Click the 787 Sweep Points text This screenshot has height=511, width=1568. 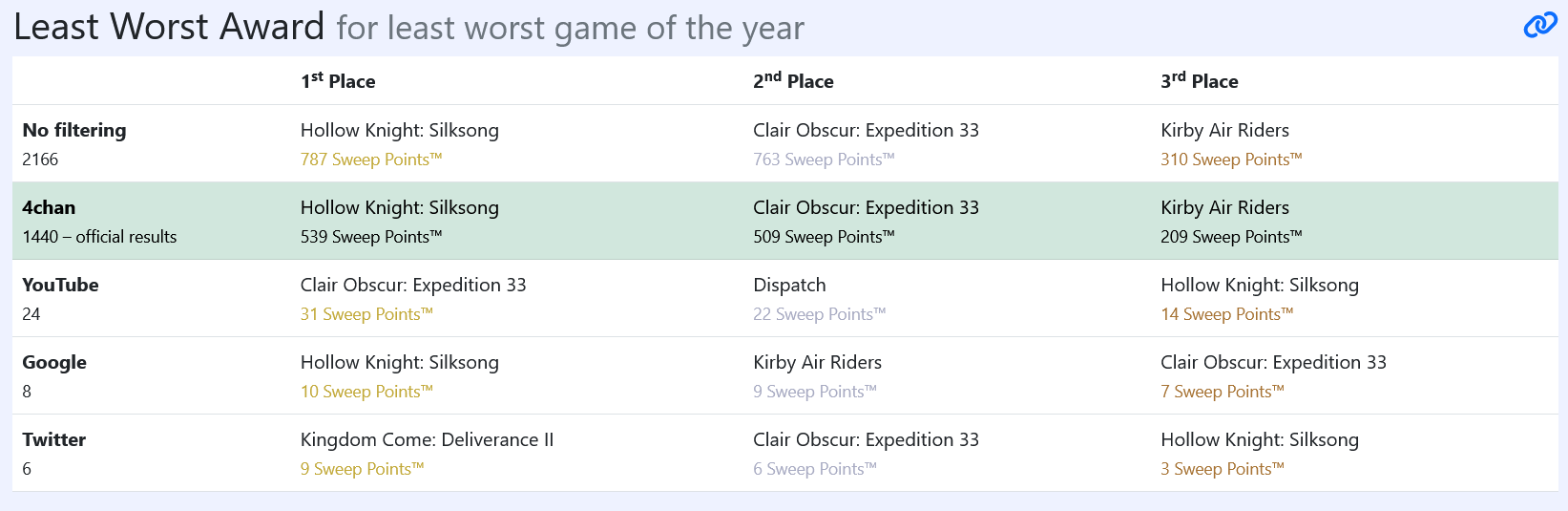371,160
